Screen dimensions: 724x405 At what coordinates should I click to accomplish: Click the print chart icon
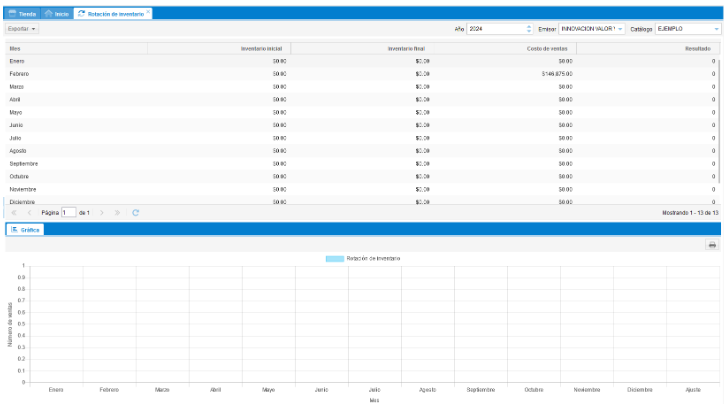pyautogui.click(x=712, y=245)
